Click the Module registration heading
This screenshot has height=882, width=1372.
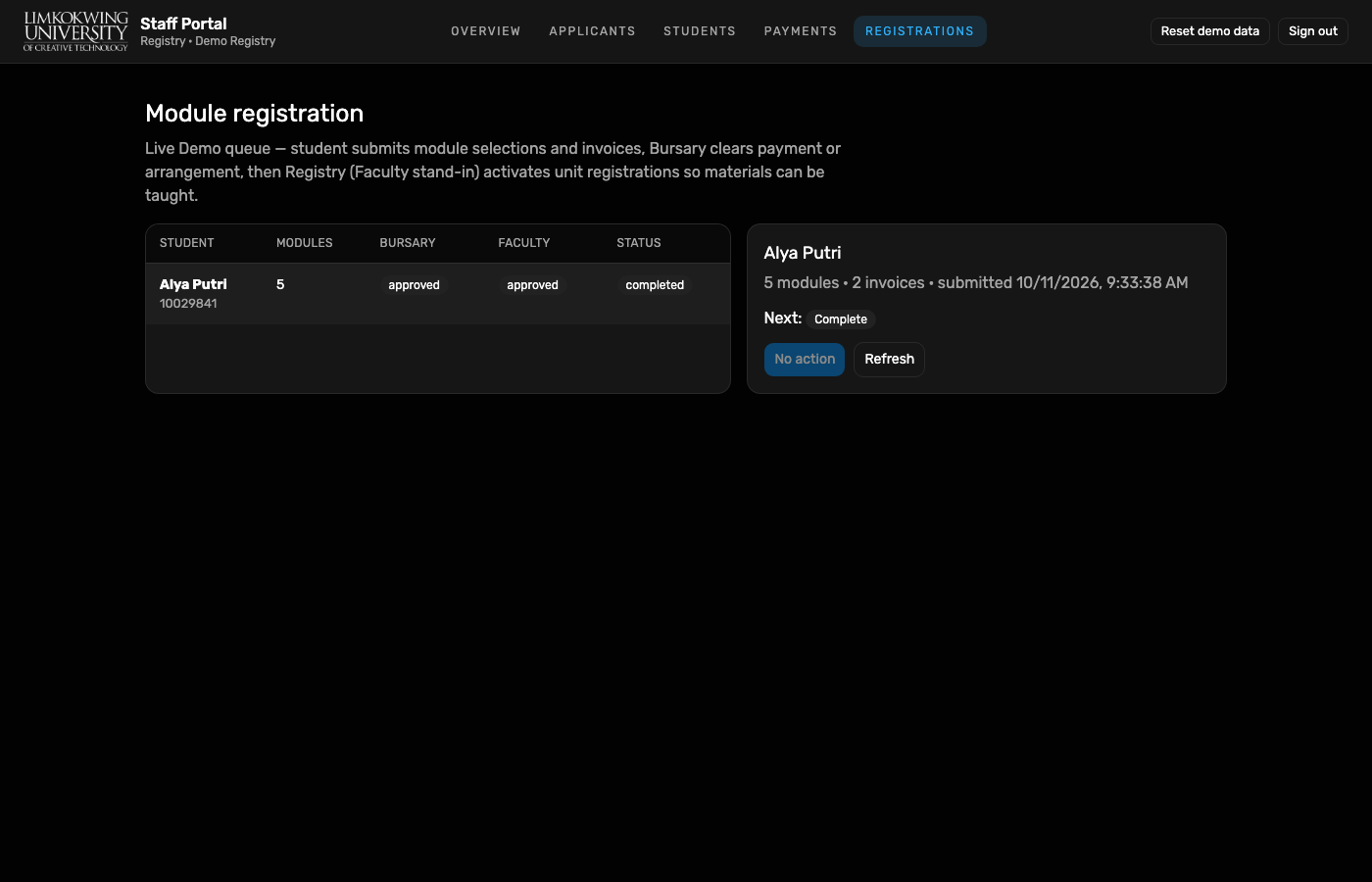(x=255, y=114)
